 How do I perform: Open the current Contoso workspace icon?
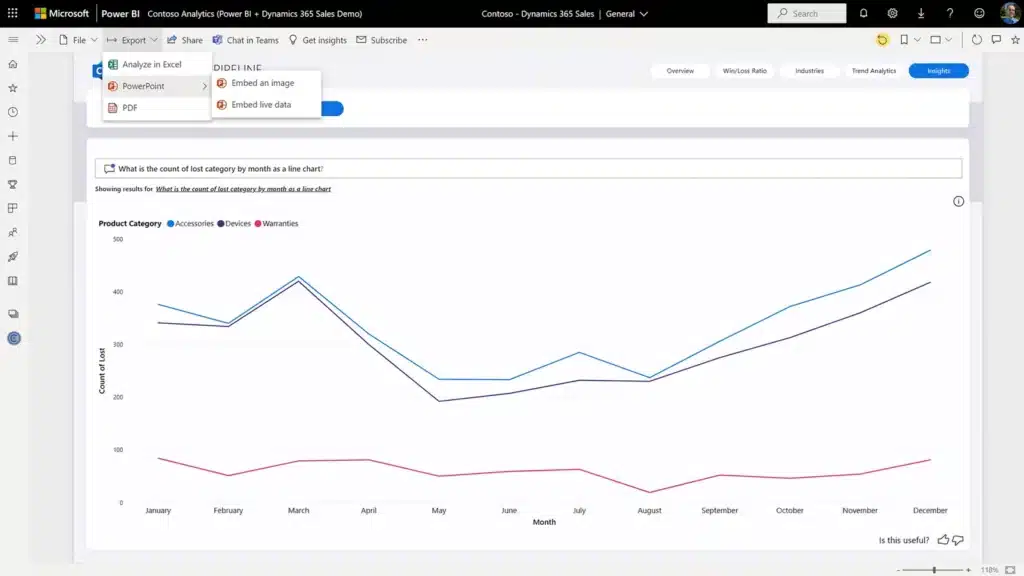pyautogui.click(x=14, y=338)
